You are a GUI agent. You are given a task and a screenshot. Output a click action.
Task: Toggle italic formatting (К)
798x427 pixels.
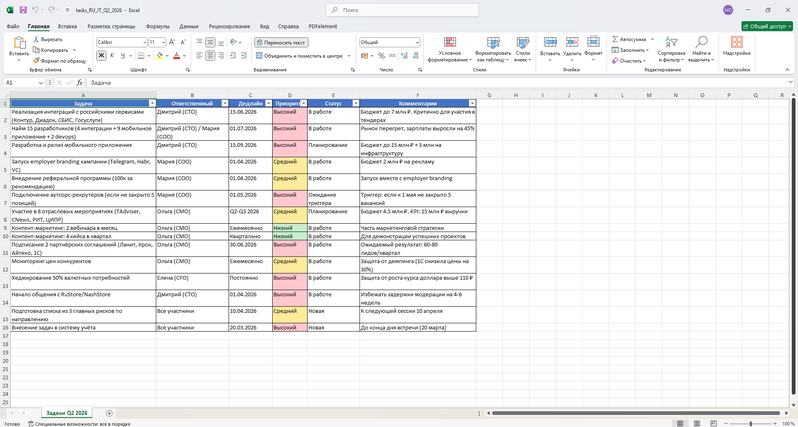click(112, 56)
